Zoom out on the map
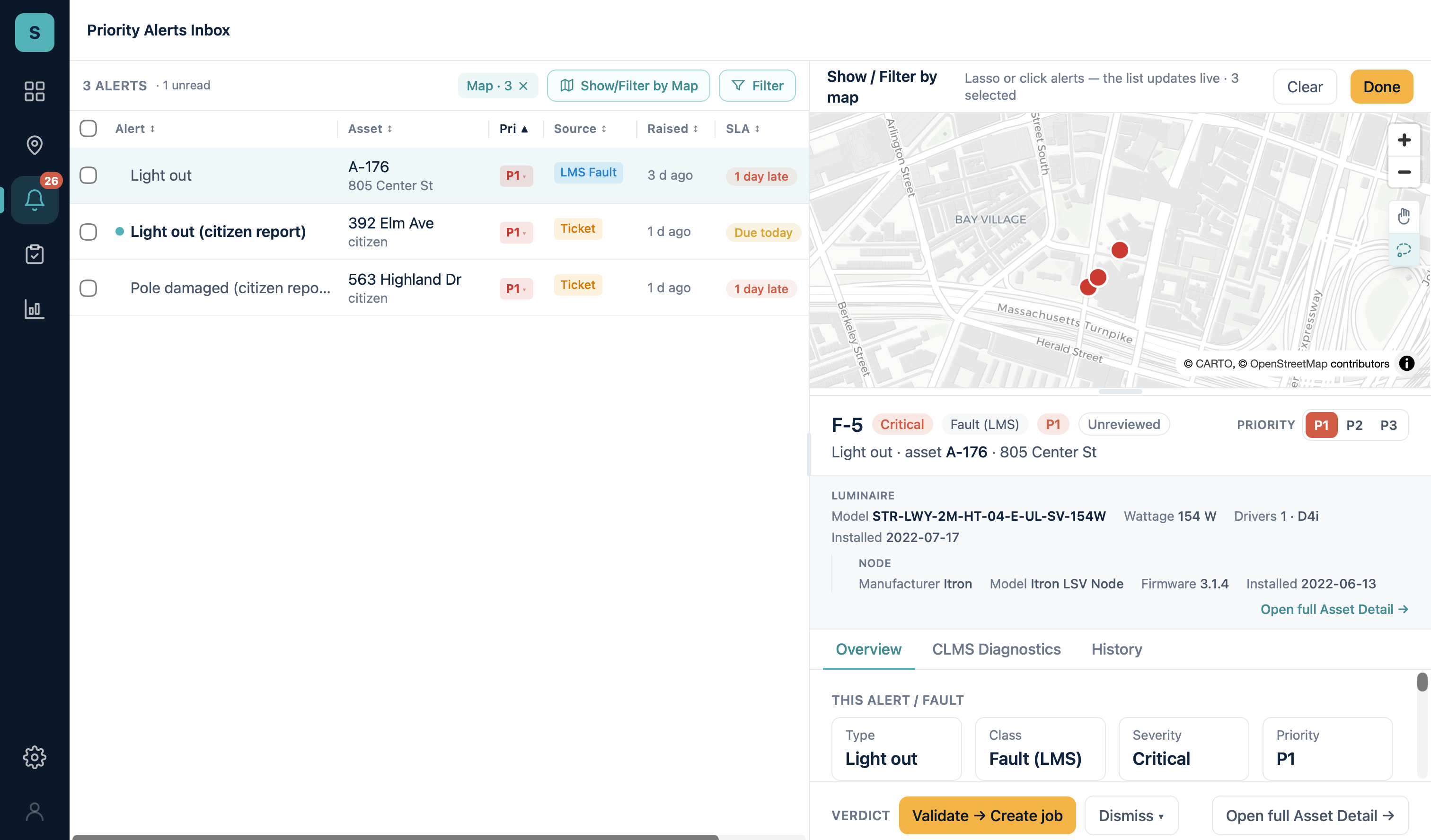The image size is (1431, 840). pyautogui.click(x=1404, y=172)
